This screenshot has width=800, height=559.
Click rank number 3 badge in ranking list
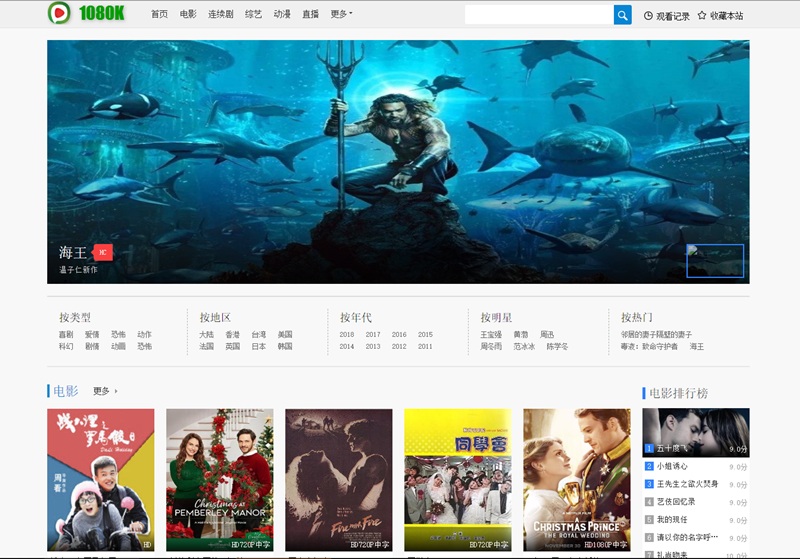coord(648,484)
